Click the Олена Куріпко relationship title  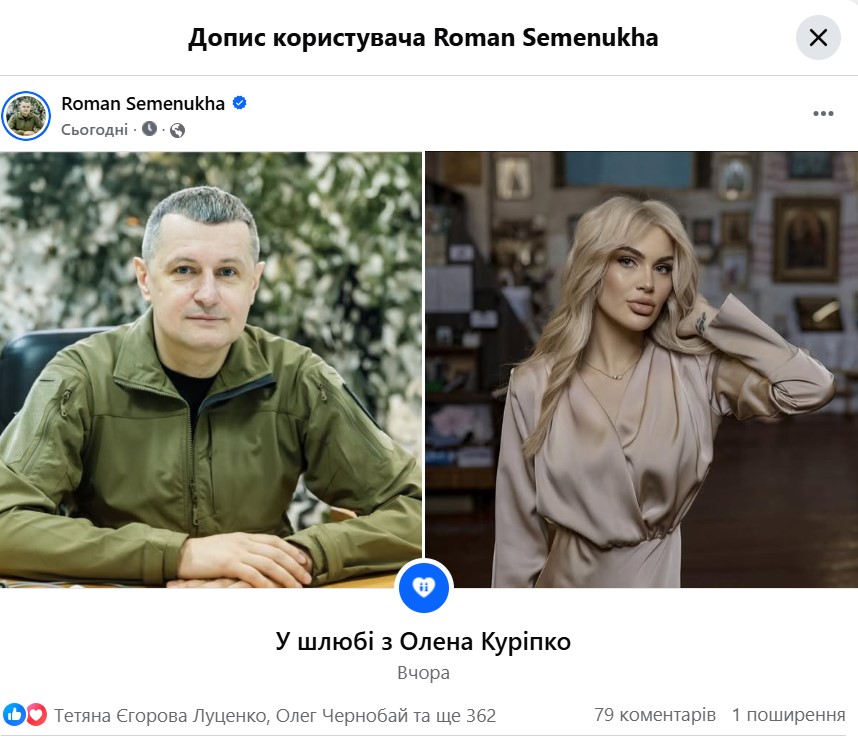[424, 641]
